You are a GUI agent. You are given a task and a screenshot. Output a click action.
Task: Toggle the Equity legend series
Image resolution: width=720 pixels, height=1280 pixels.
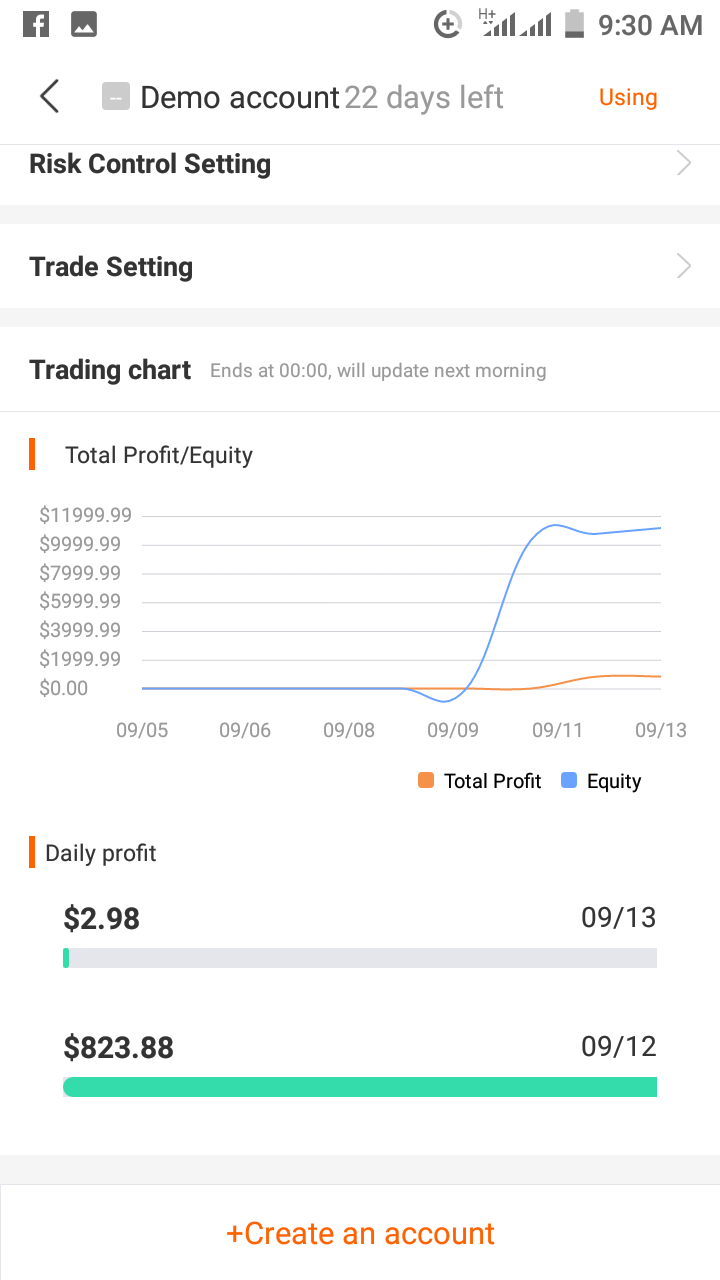point(602,781)
